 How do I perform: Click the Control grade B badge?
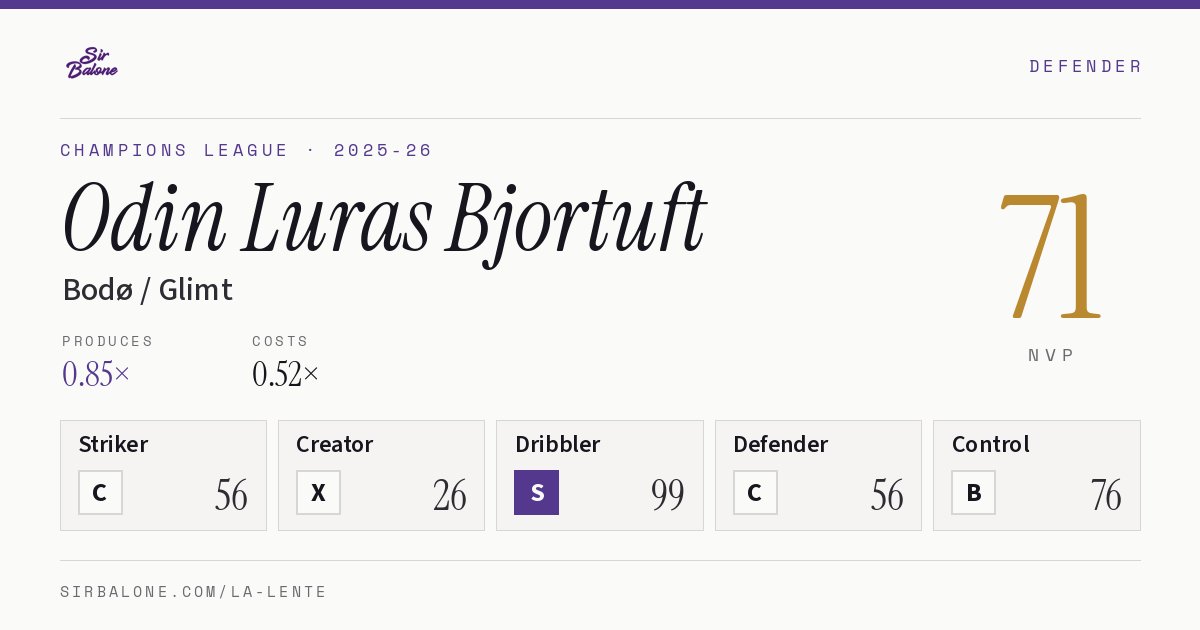point(973,492)
